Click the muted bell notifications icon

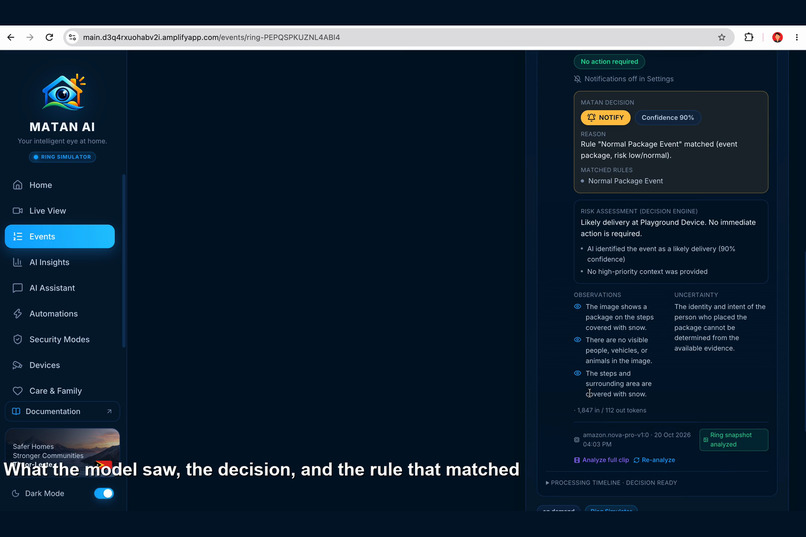coord(577,79)
